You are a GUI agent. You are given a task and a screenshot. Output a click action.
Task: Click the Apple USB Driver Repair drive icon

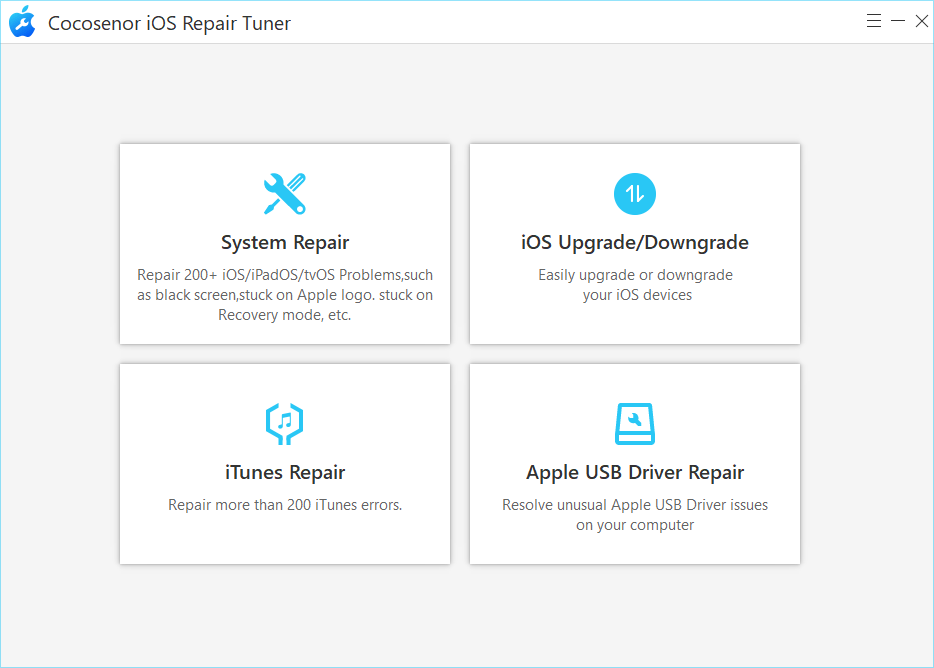click(634, 424)
